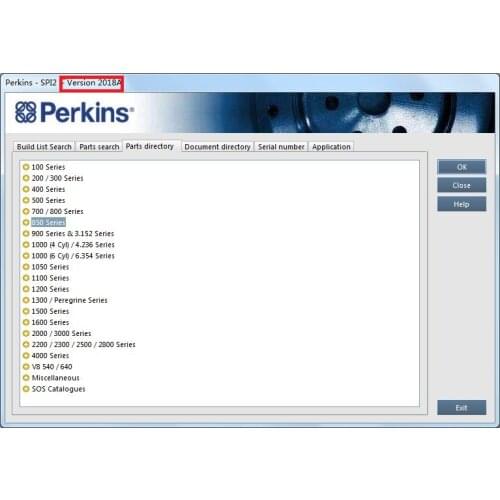Click the yellow icon beside Miscellaneous
Viewport: 500px width, 500px height.
click(26, 378)
